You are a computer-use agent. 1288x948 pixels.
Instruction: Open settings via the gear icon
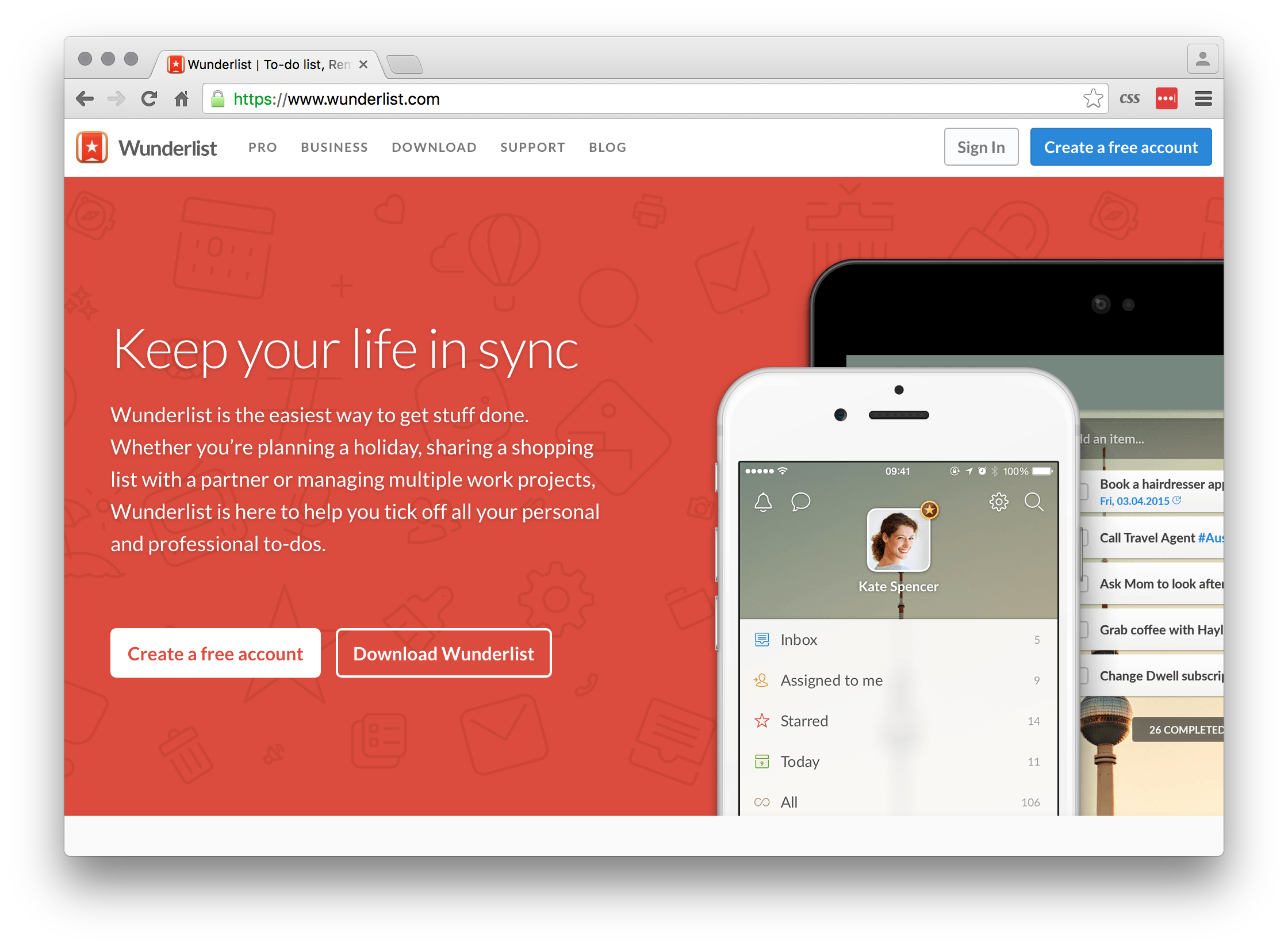999,502
